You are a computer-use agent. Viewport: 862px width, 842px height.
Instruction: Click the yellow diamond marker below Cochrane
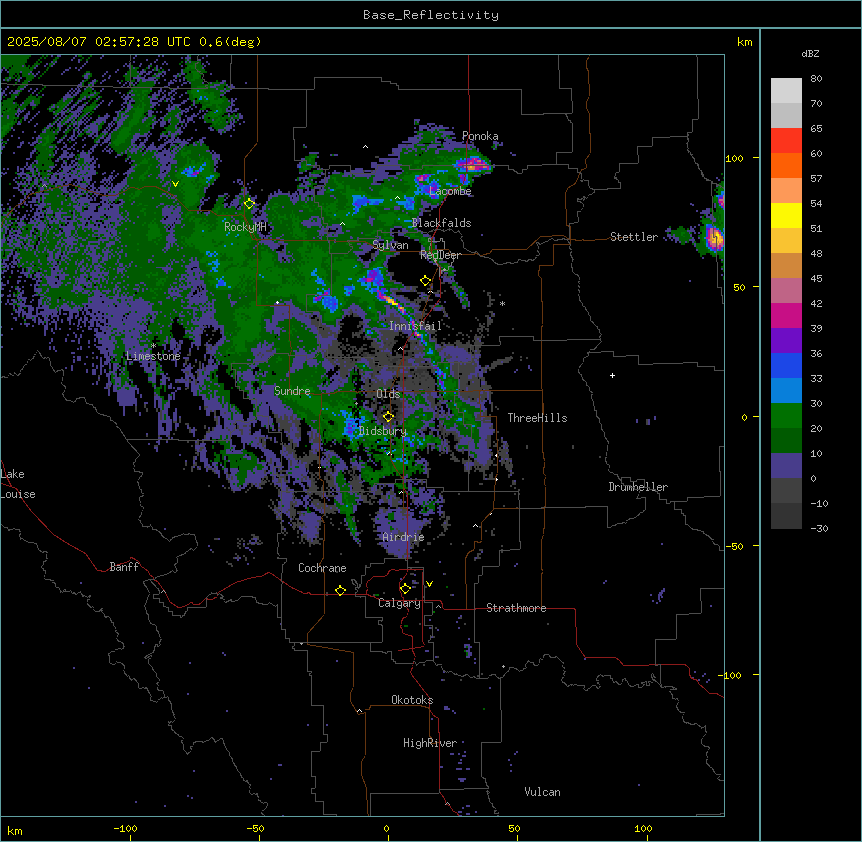tap(340, 590)
